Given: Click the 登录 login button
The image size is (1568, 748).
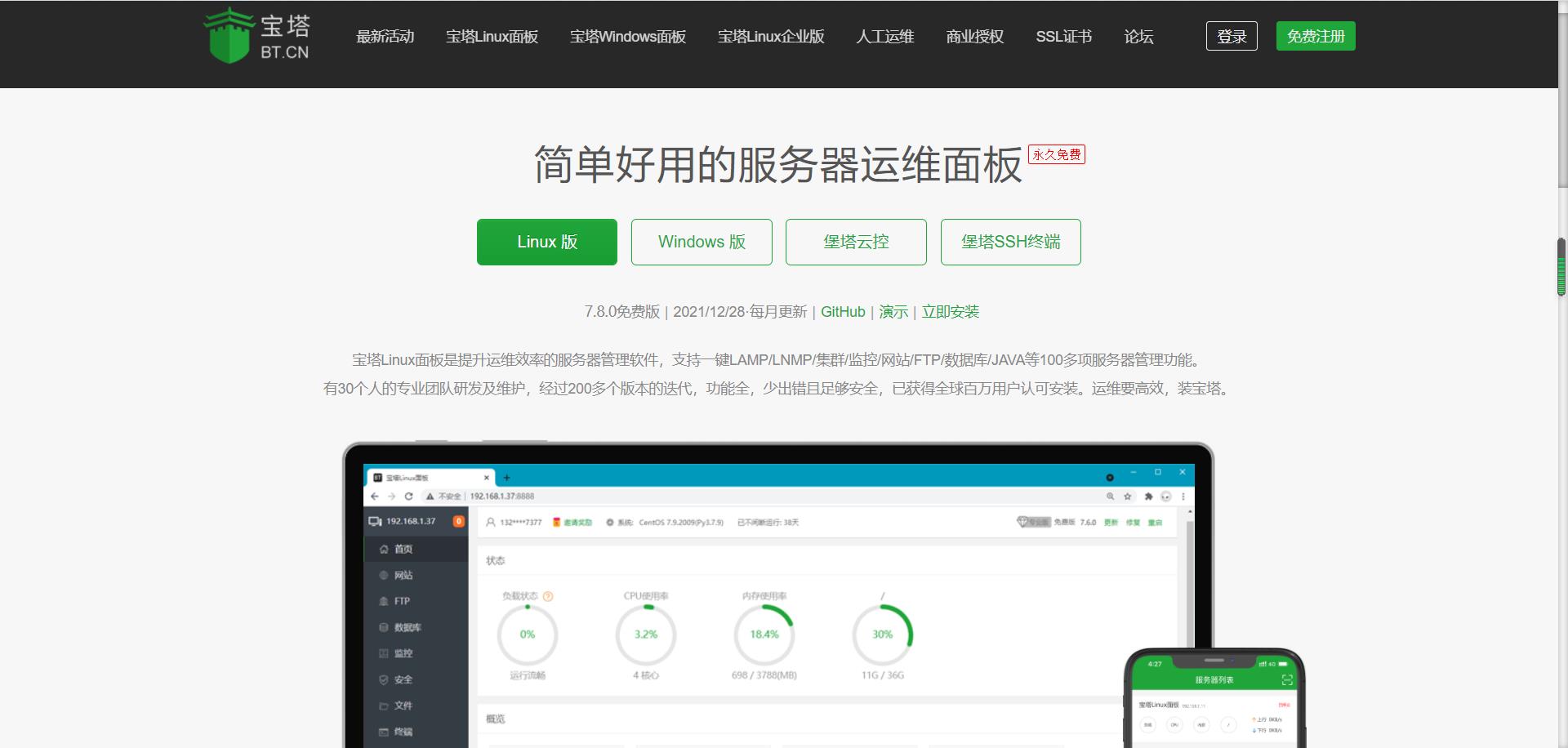Looking at the screenshot, I should click(1232, 36).
